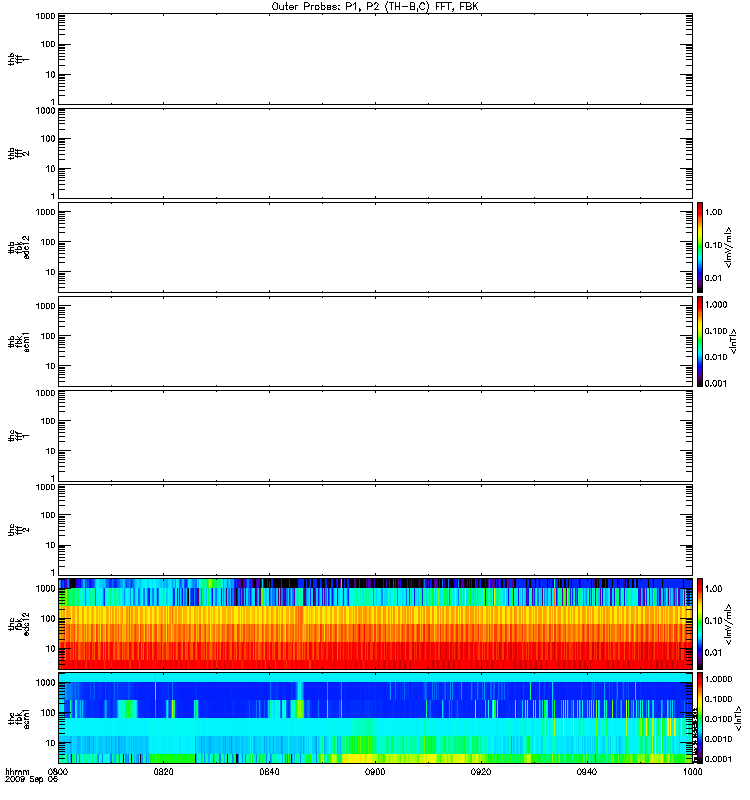
Task: Click the empty thc fff 1 plot panel
Action: pos(376,436)
